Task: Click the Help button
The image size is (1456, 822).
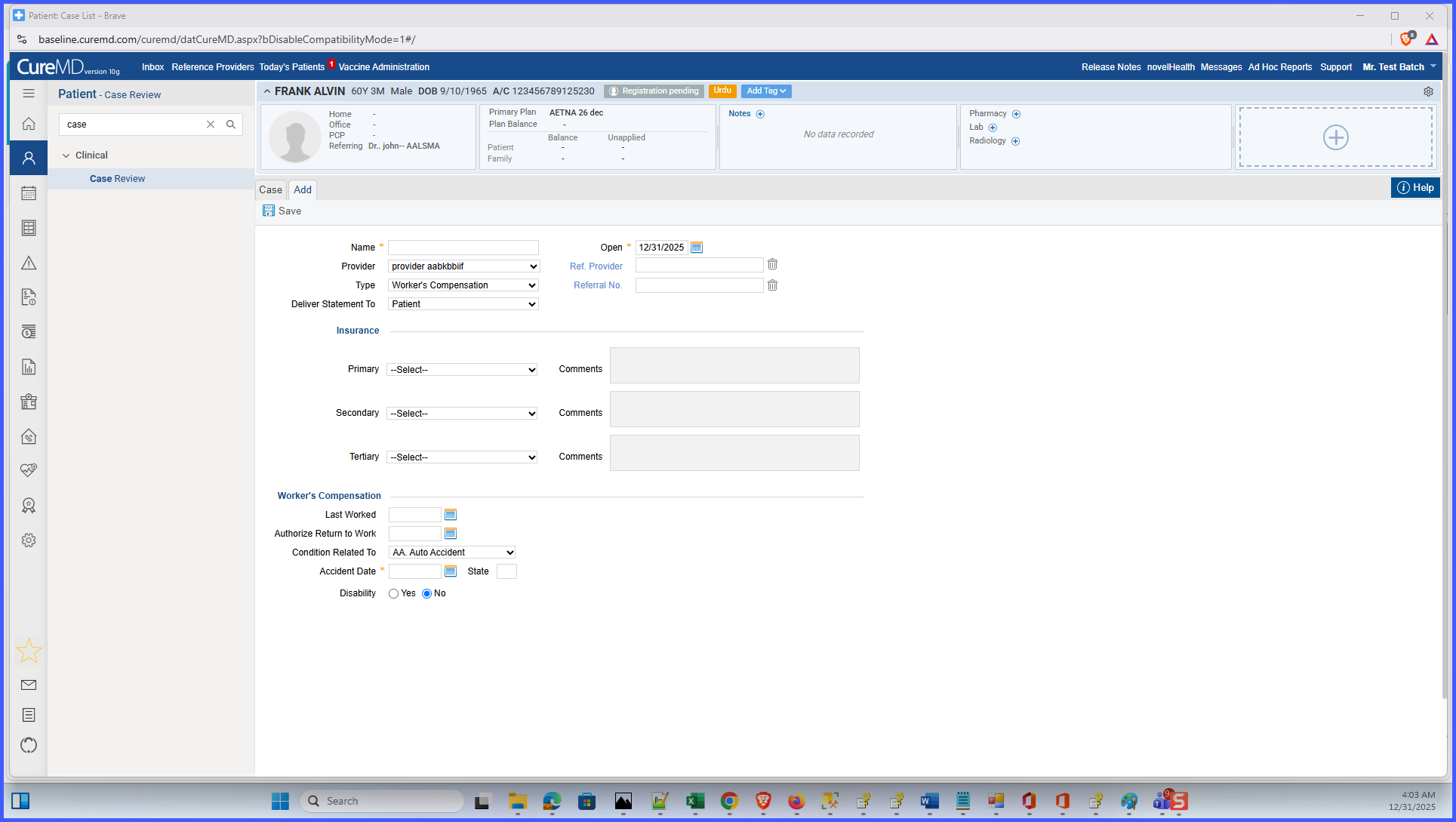Action: (1415, 188)
